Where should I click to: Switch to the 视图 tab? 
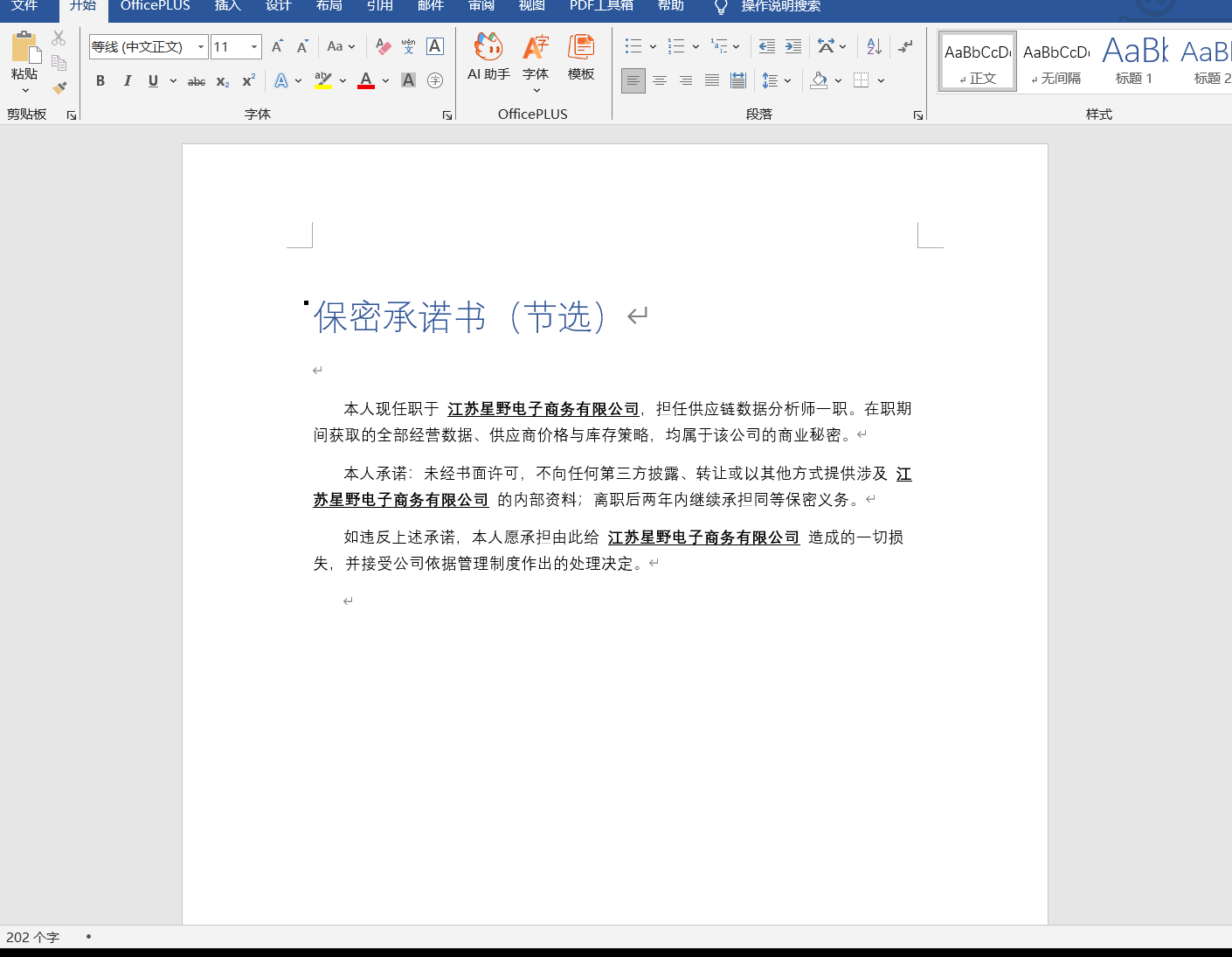[x=532, y=7]
